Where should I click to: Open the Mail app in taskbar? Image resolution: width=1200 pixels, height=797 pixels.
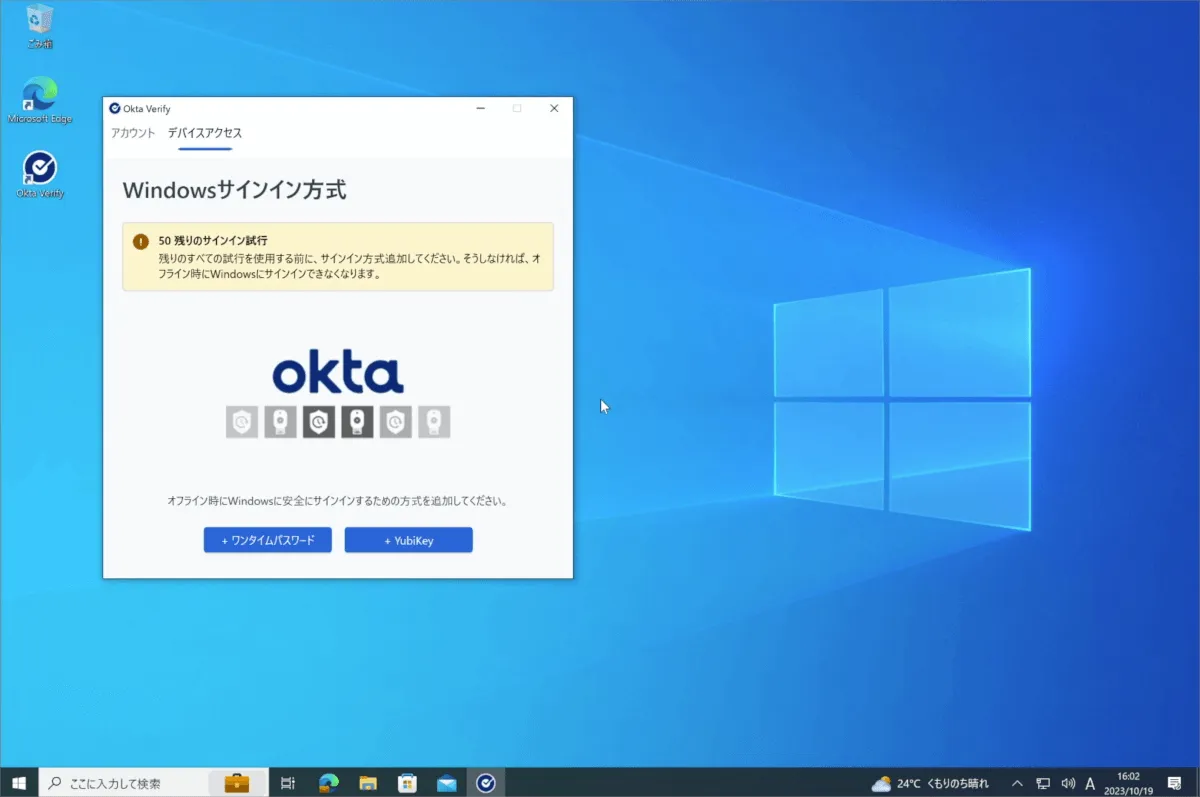point(446,783)
